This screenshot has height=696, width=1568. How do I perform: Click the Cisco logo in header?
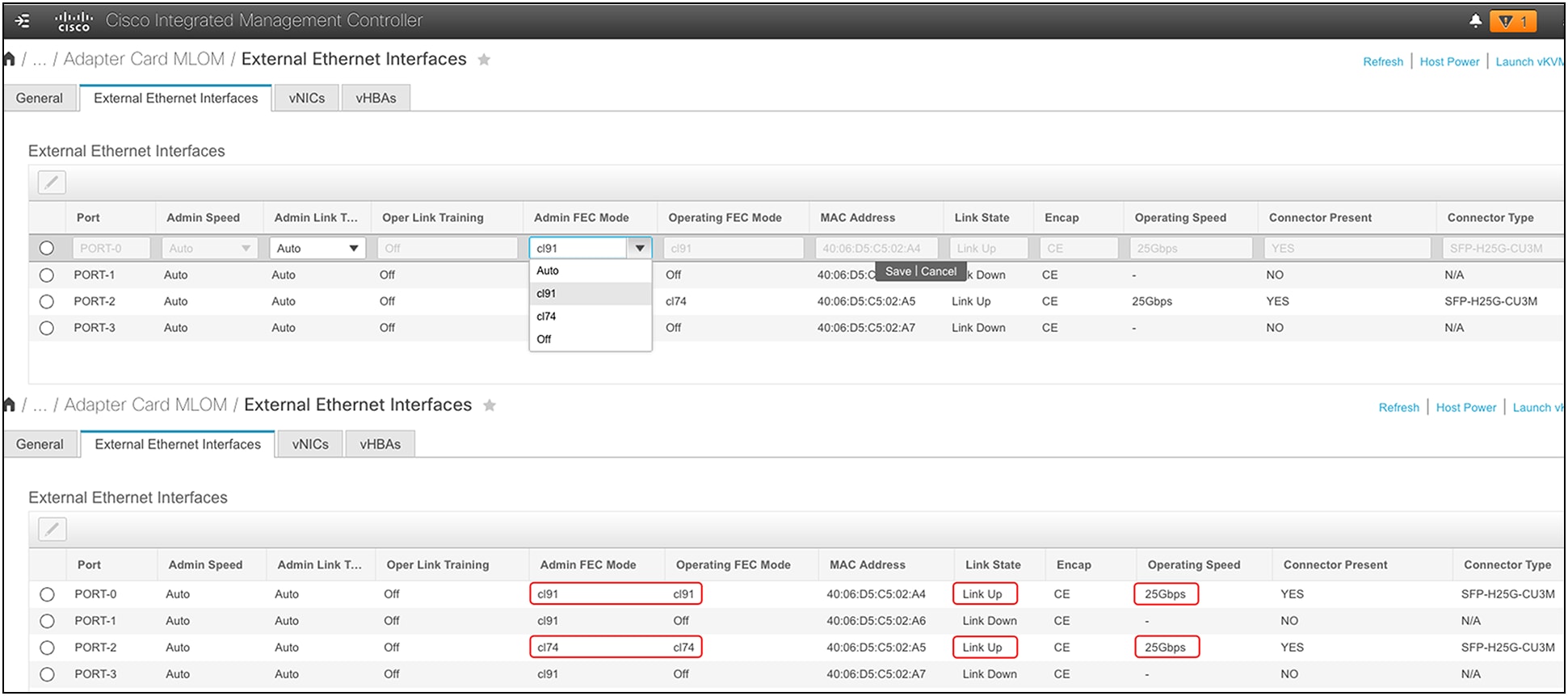pos(74,21)
